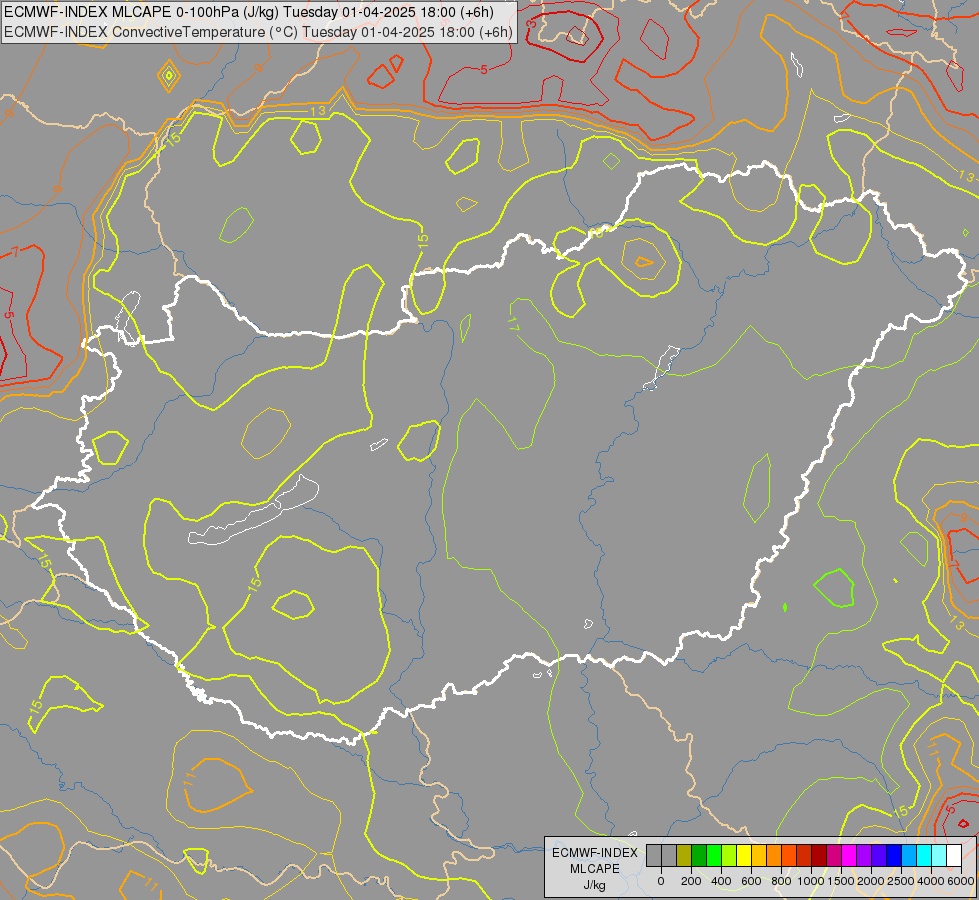Click the MLCAPE 0-100hPa title line
This screenshot has width=979, height=900.
[248, 12]
